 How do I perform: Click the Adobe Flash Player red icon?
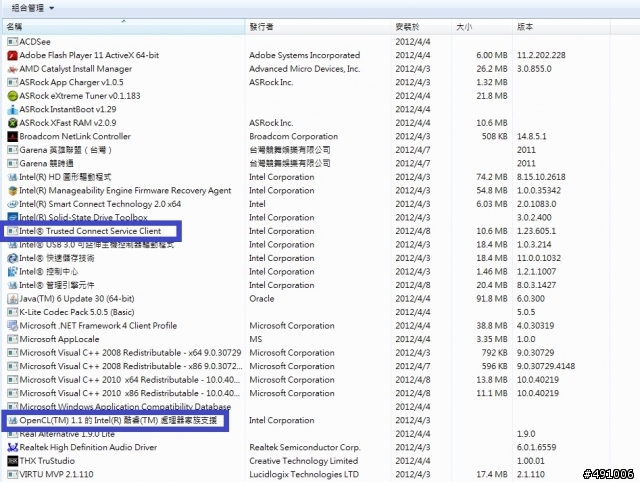pos(13,55)
